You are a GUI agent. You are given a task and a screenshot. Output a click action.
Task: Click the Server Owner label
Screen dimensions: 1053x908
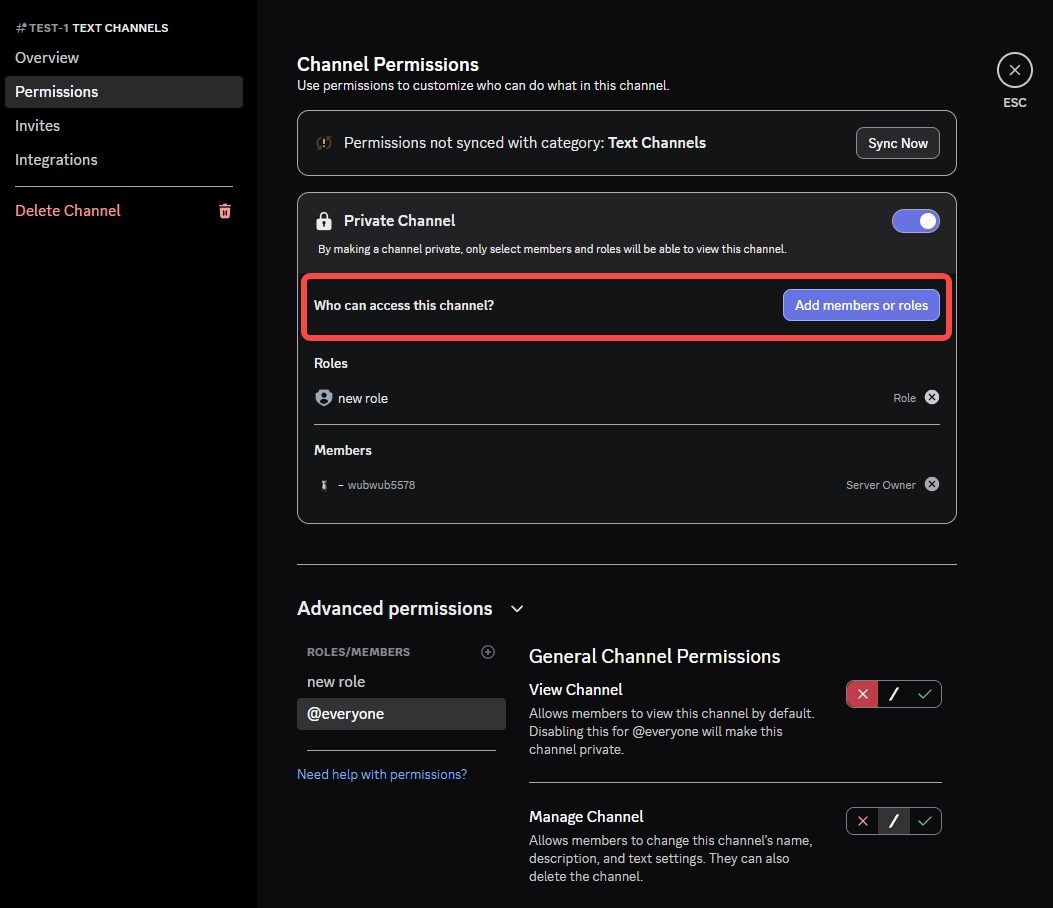point(880,485)
